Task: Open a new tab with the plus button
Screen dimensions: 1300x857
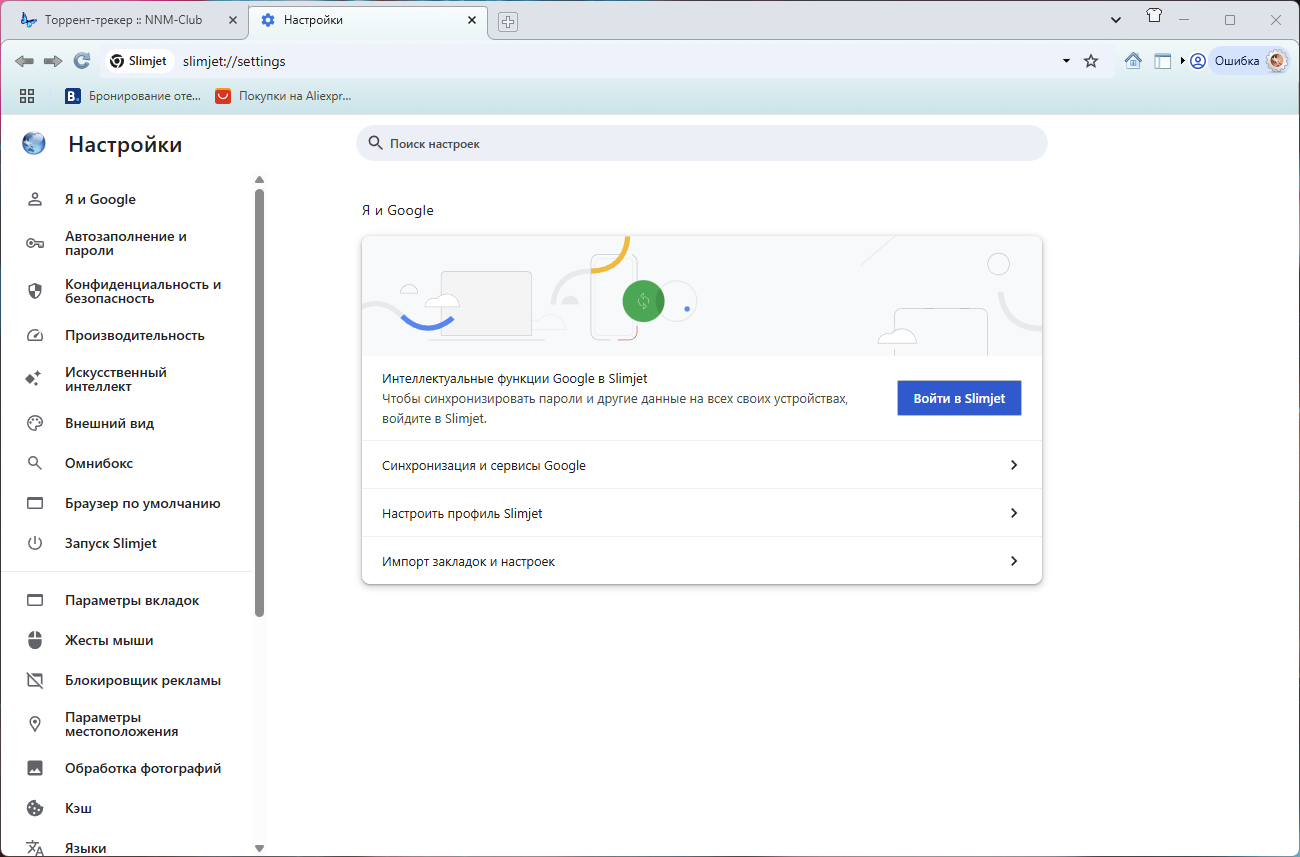Action: coord(508,21)
